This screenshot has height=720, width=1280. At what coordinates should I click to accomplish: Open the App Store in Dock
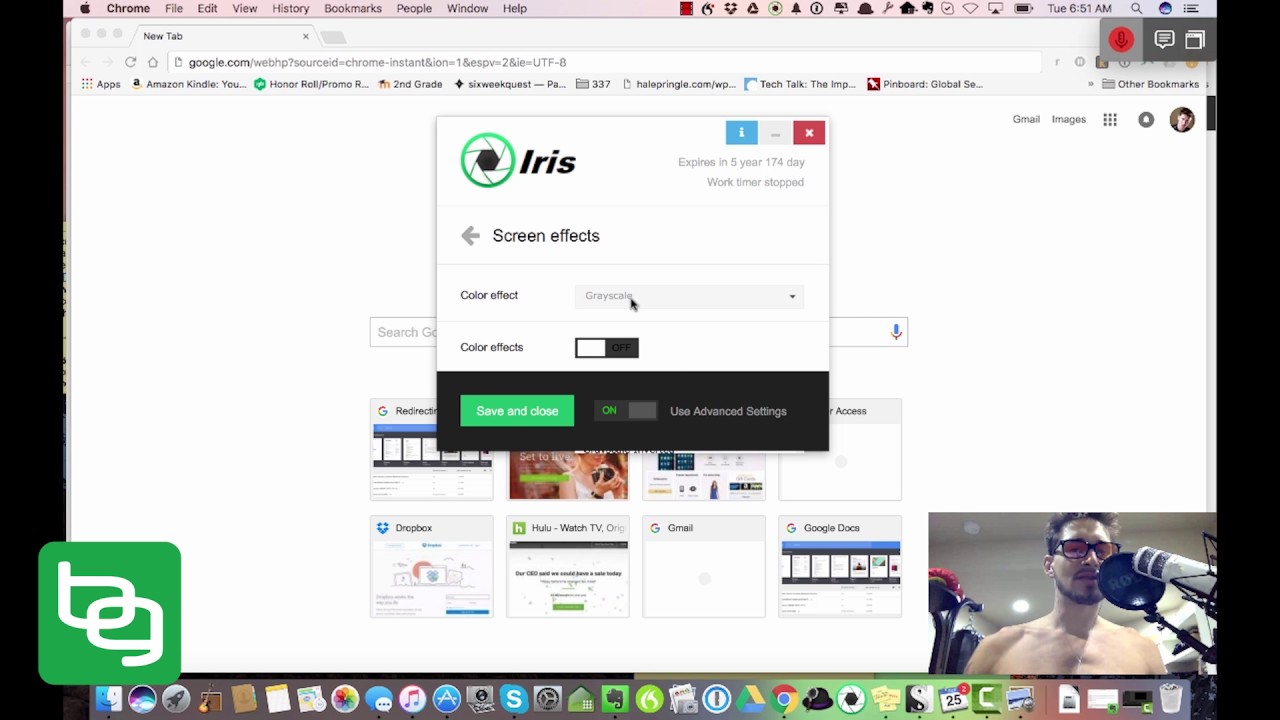tap(446, 699)
